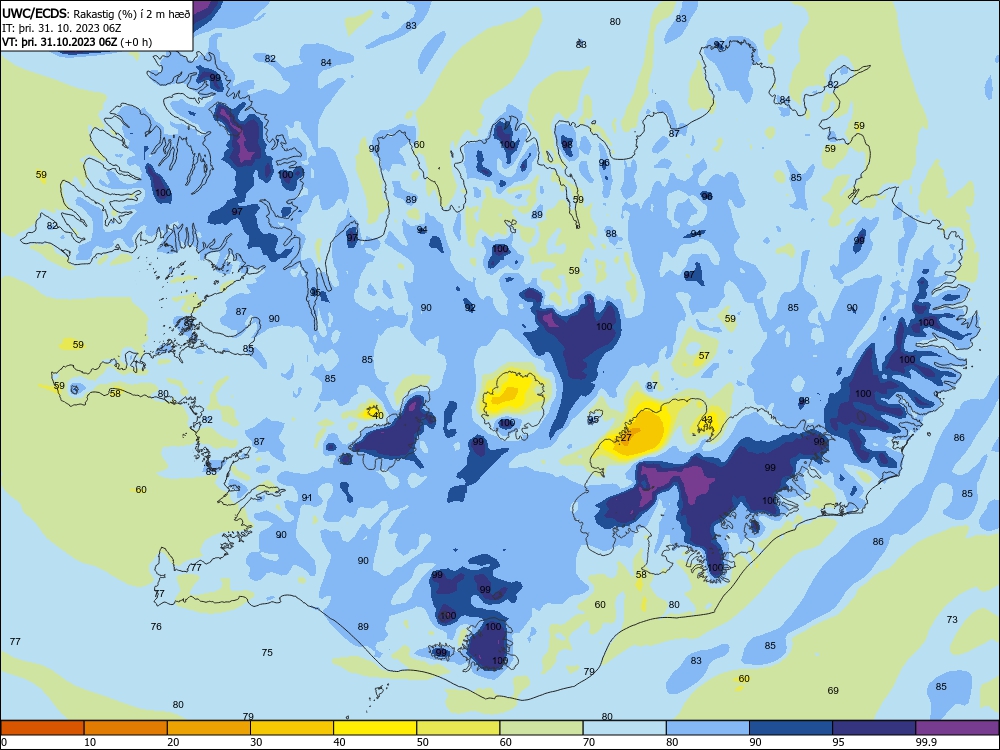
Task: Click the '75' value off the southwest coast
Action: tap(267, 652)
